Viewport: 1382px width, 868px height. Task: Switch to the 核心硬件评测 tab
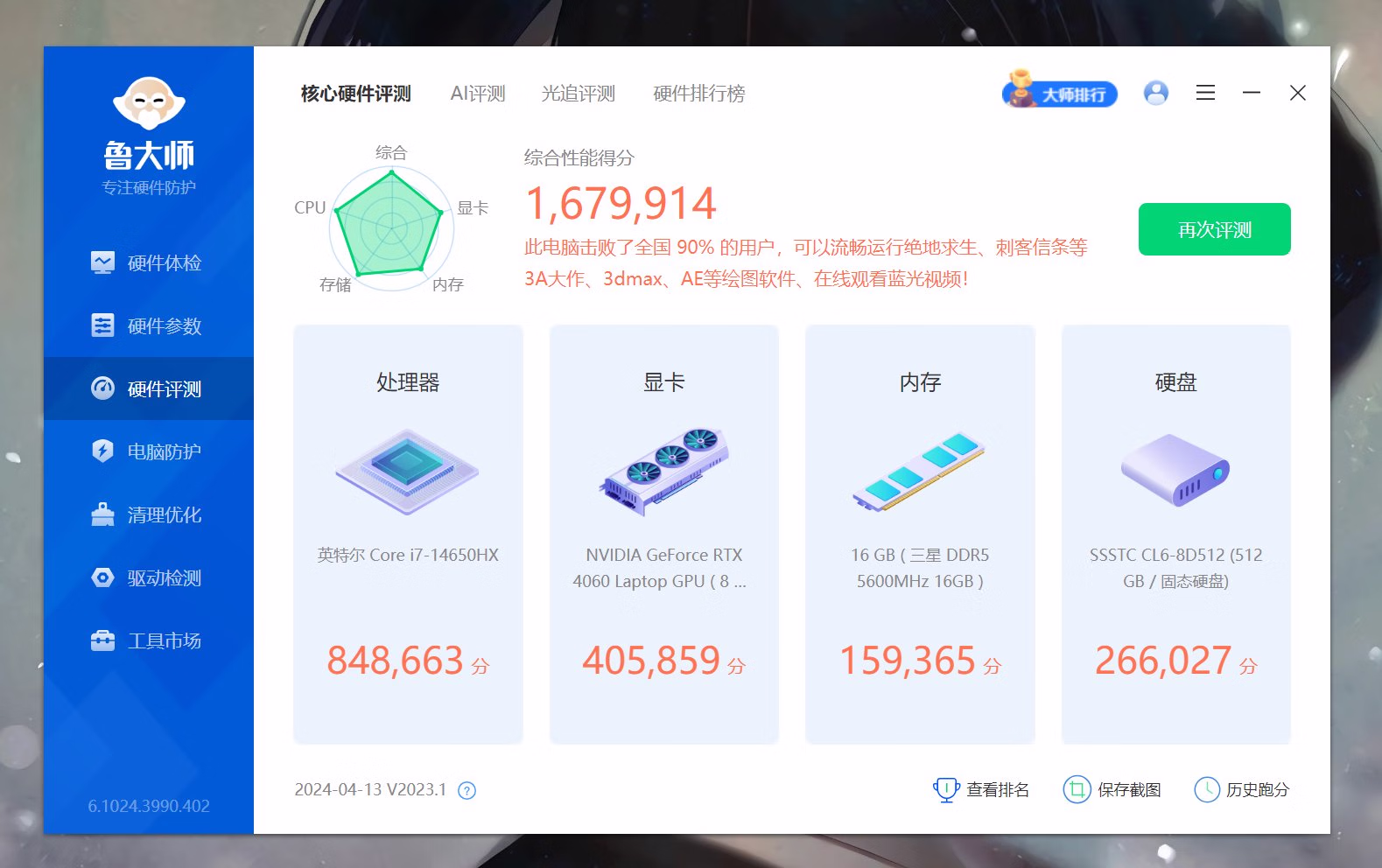coord(355,94)
